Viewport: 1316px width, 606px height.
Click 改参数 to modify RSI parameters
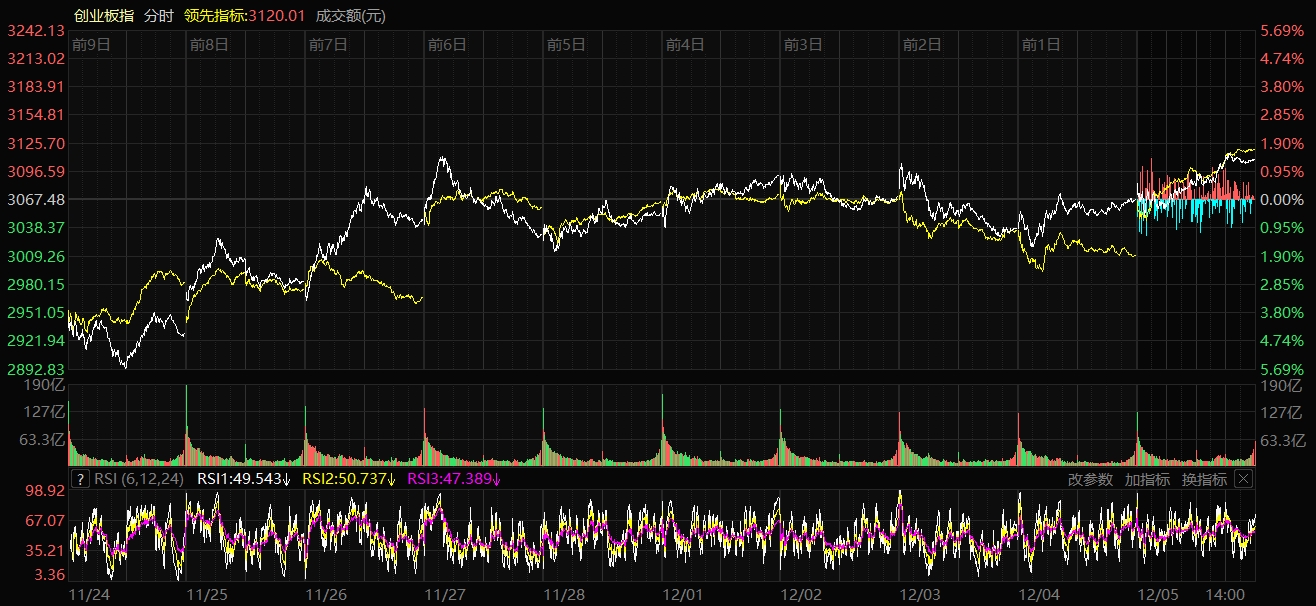pyautogui.click(x=1090, y=479)
